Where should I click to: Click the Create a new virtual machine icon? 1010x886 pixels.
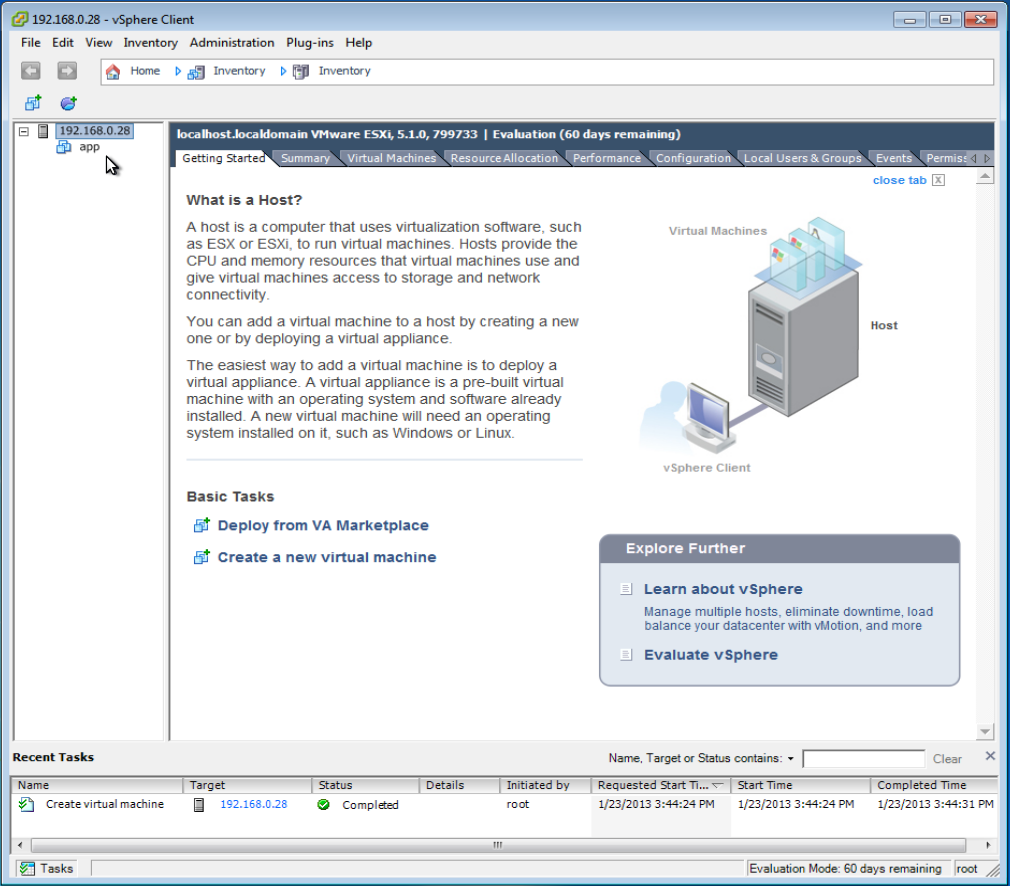[202, 557]
